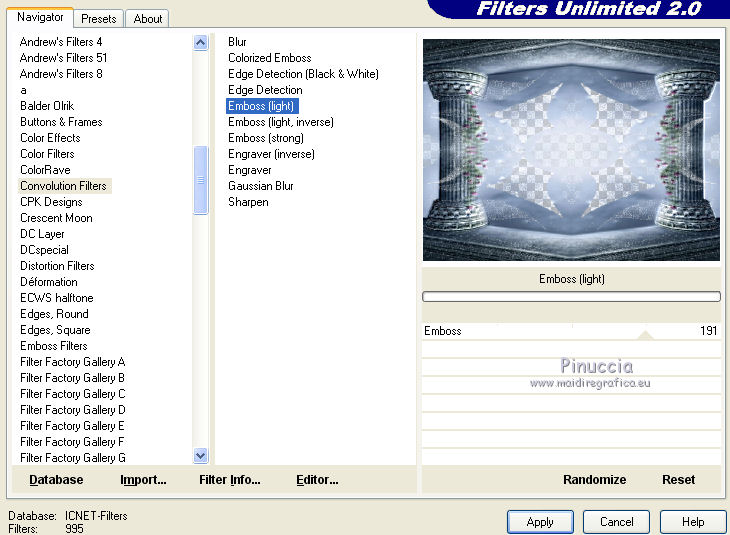Choose the Emboss (light) filter

click(262, 106)
